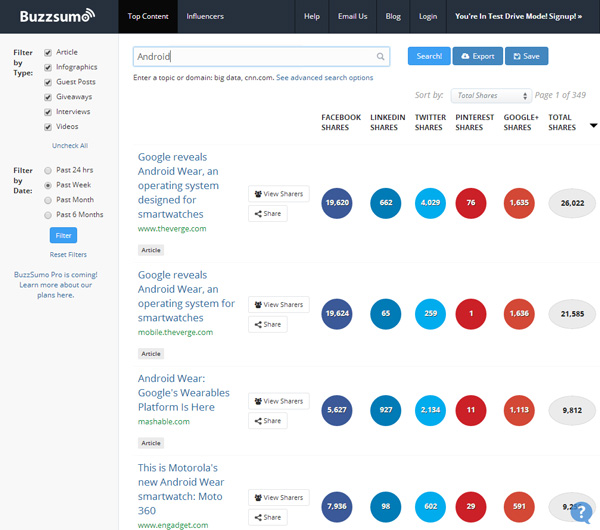This screenshot has height=530, width=600.
Task: Select Past 6 Months date filter
Action: click(48, 215)
